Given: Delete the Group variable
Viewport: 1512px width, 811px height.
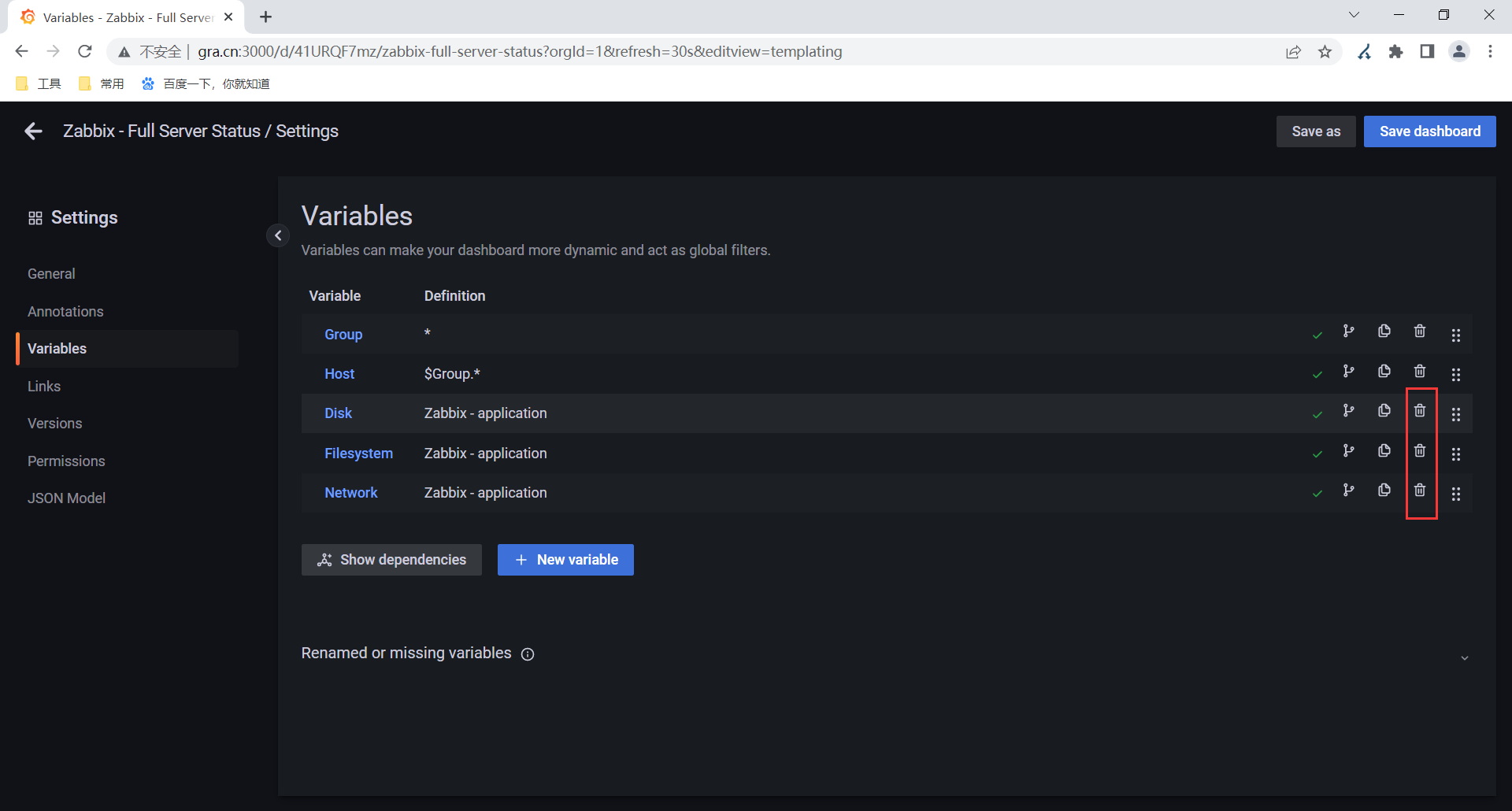Looking at the screenshot, I should point(1420,331).
